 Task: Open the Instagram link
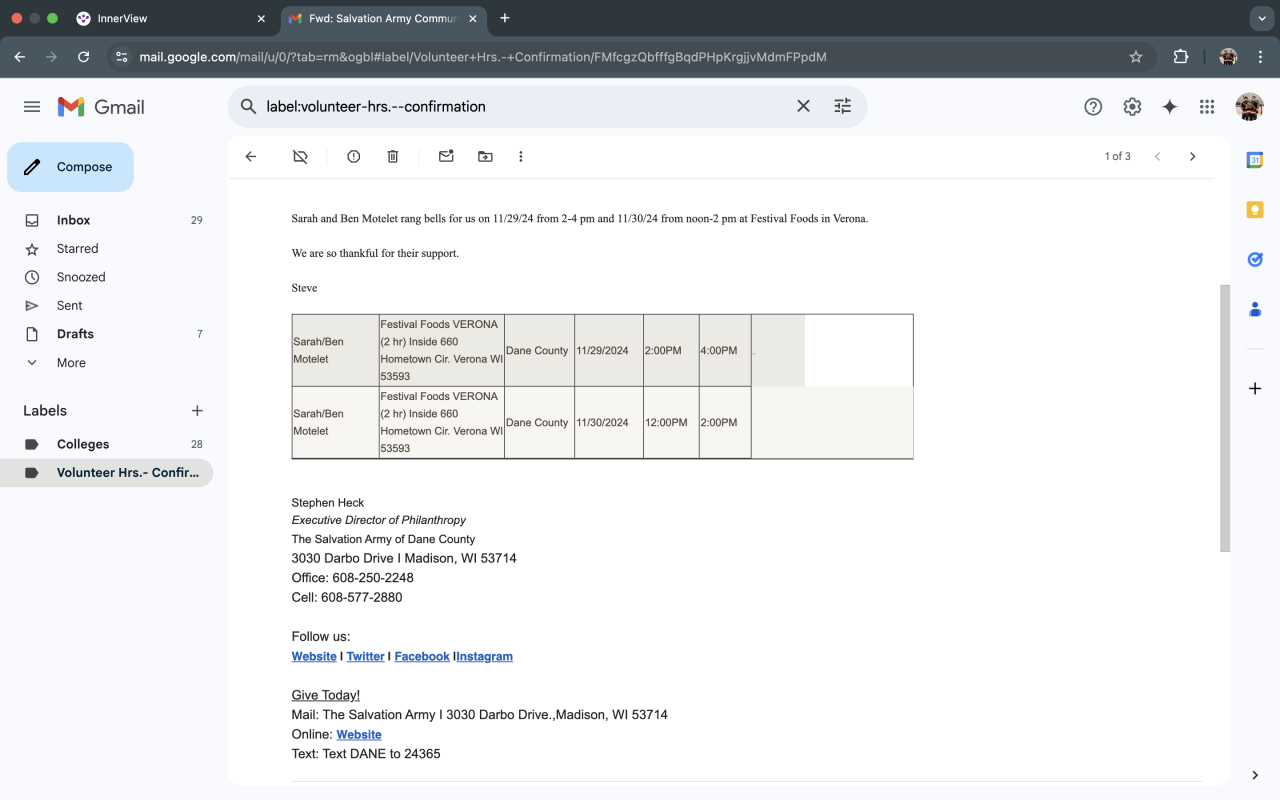[485, 656]
